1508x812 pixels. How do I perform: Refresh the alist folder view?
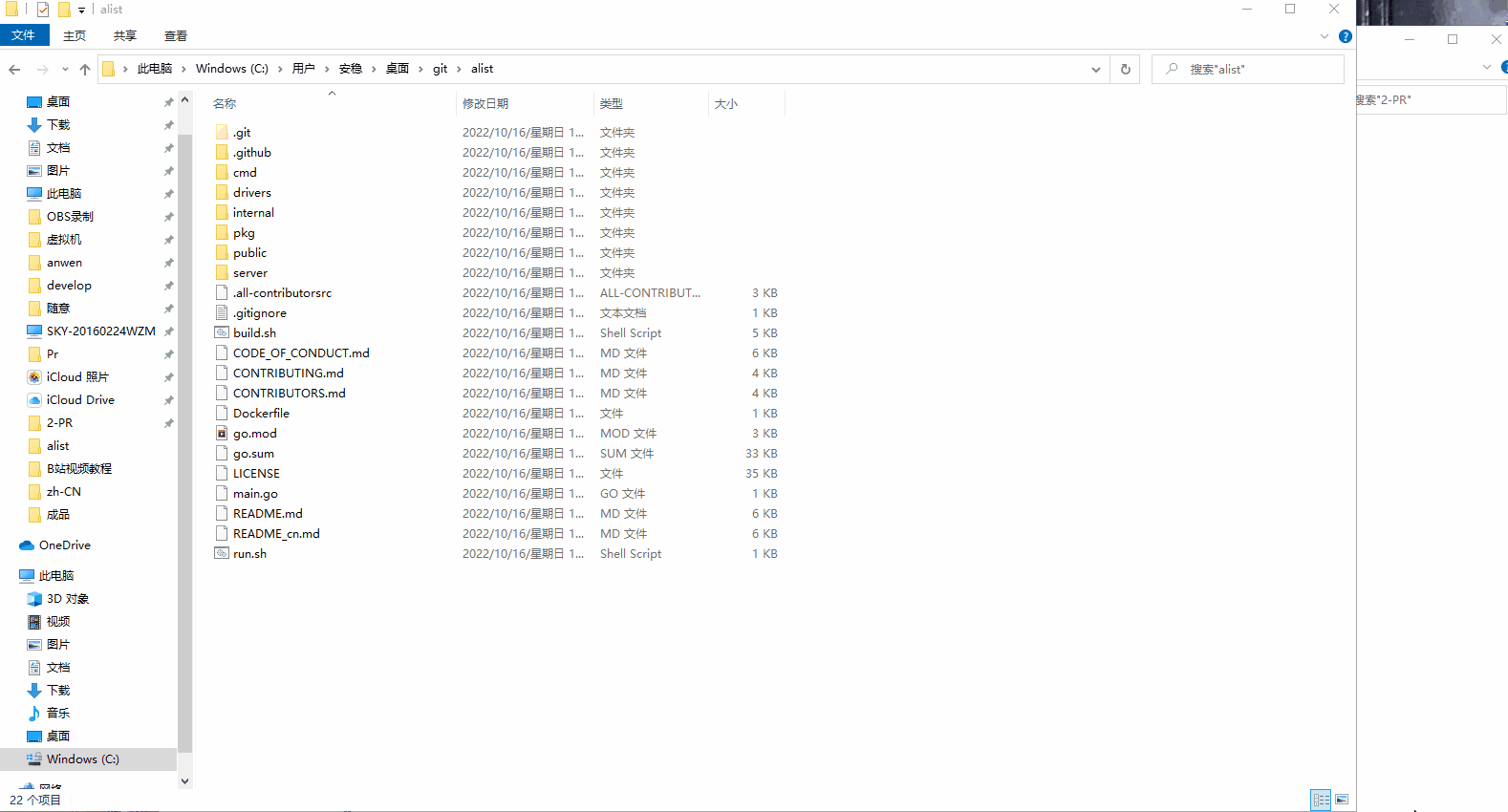coord(1125,69)
